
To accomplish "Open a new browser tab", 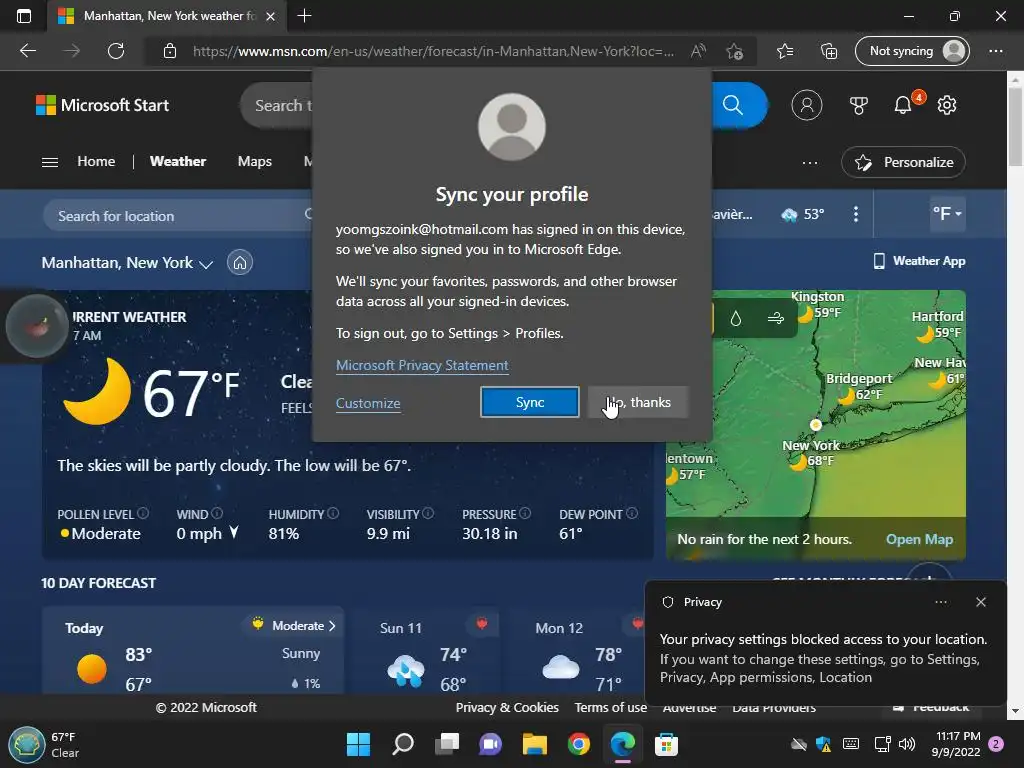I will click(304, 16).
